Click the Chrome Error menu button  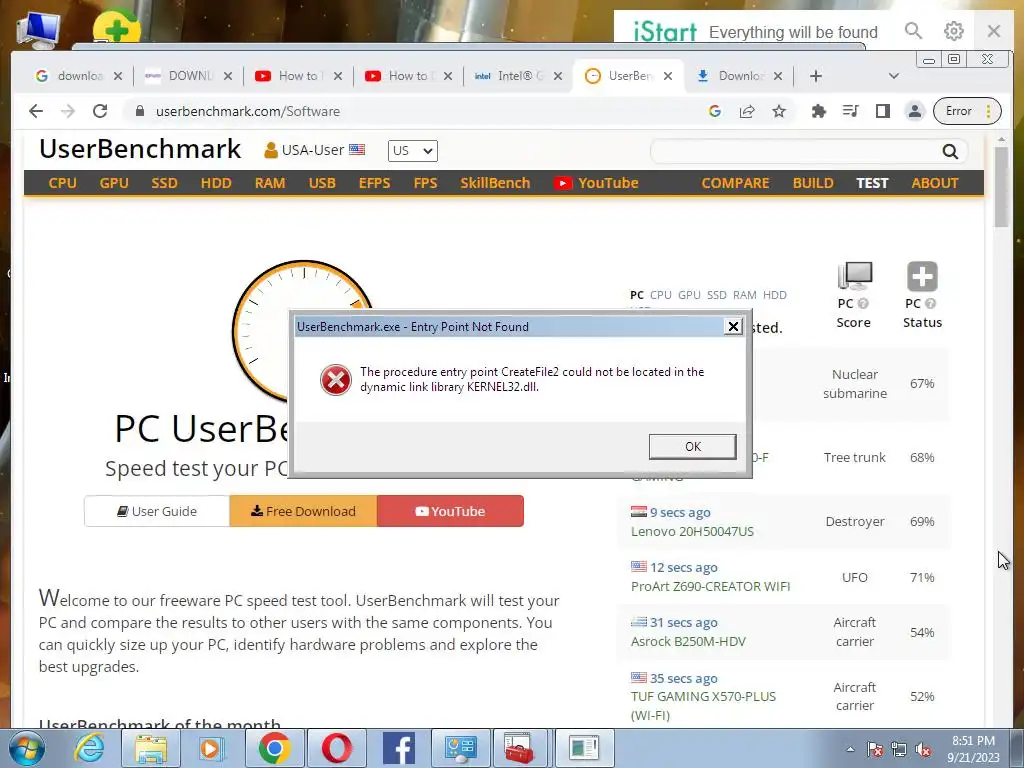[x=967, y=111]
